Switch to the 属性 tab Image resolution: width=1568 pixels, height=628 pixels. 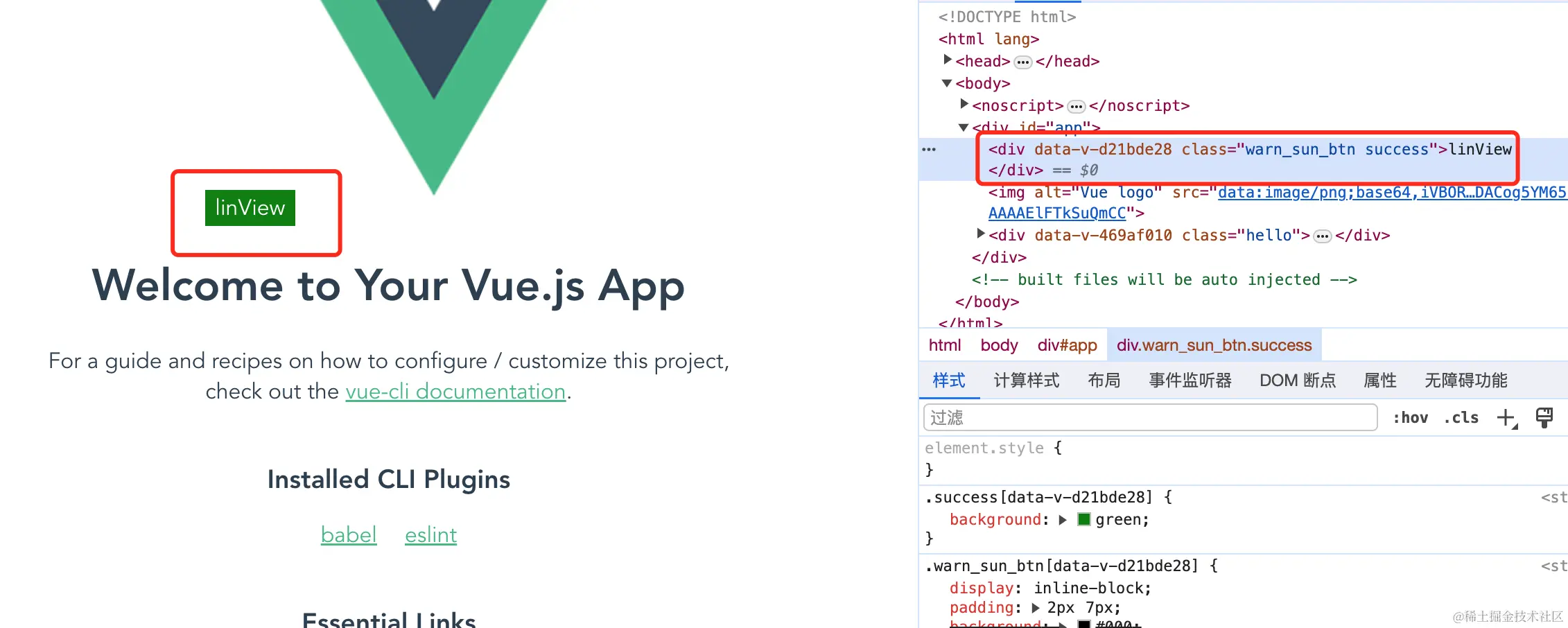point(1380,381)
